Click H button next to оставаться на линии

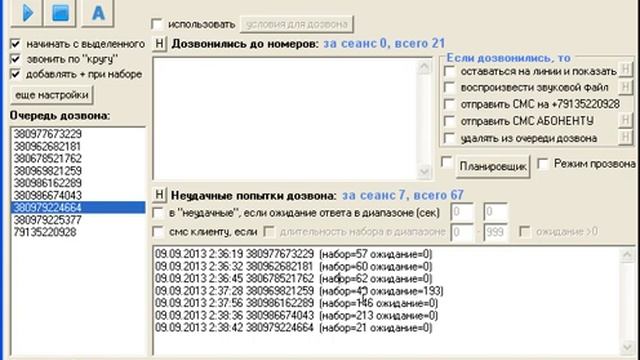(x=625, y=69)
